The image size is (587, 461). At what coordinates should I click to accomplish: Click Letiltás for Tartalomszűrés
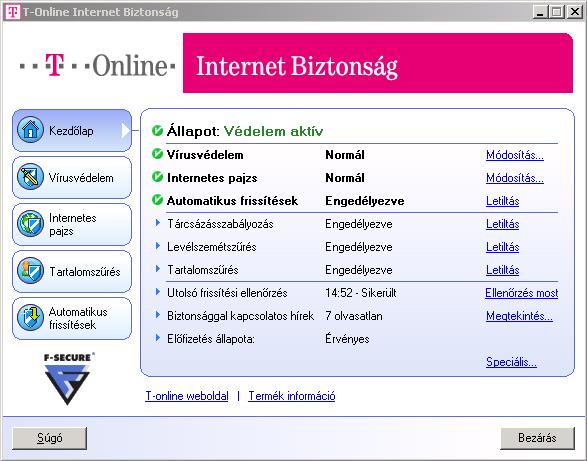pos(502,270)
